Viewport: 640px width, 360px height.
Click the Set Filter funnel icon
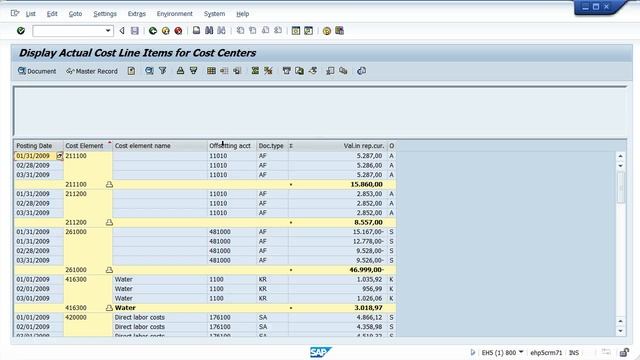(162, 71)
